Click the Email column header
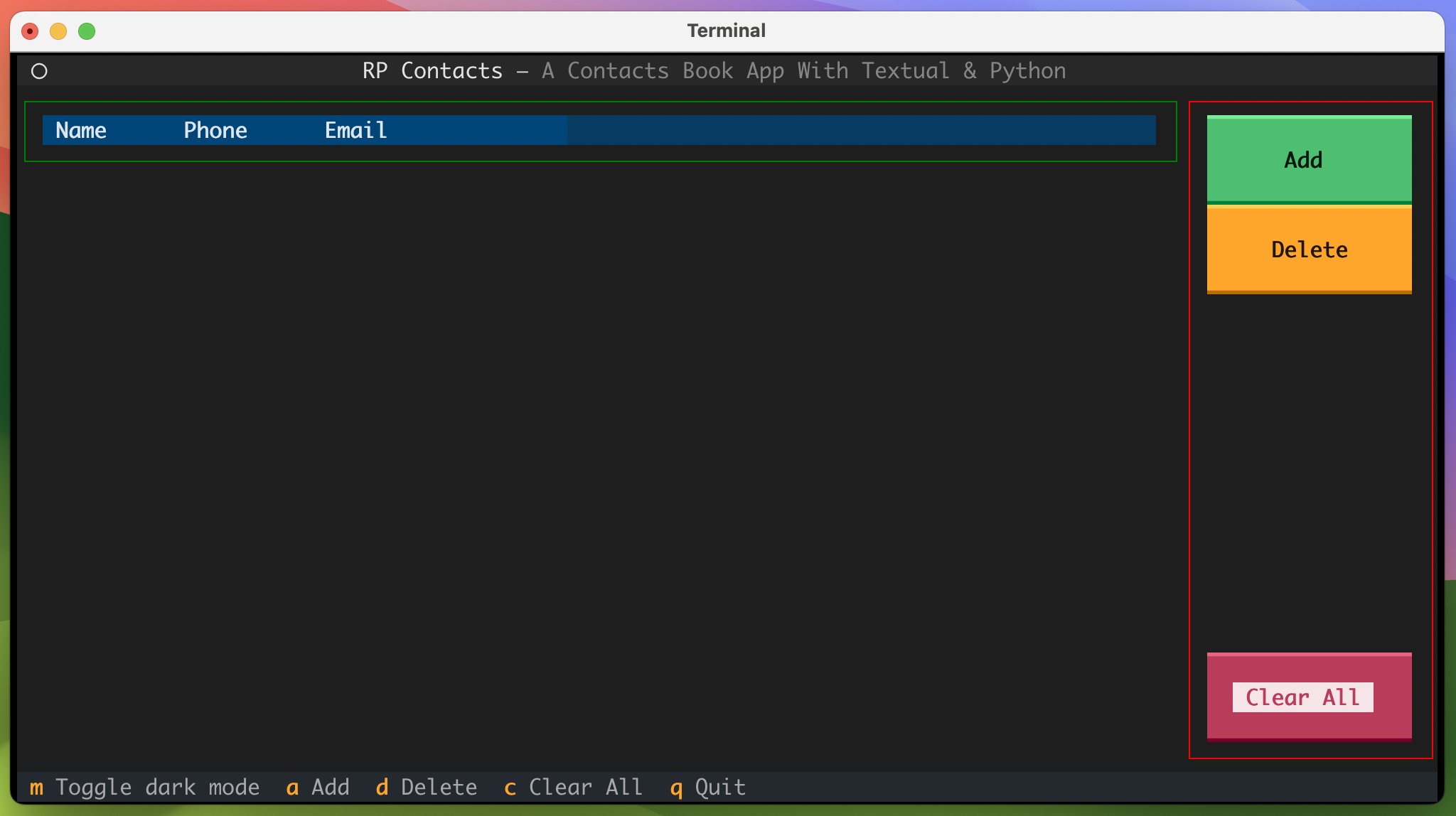 pos(355,130)
